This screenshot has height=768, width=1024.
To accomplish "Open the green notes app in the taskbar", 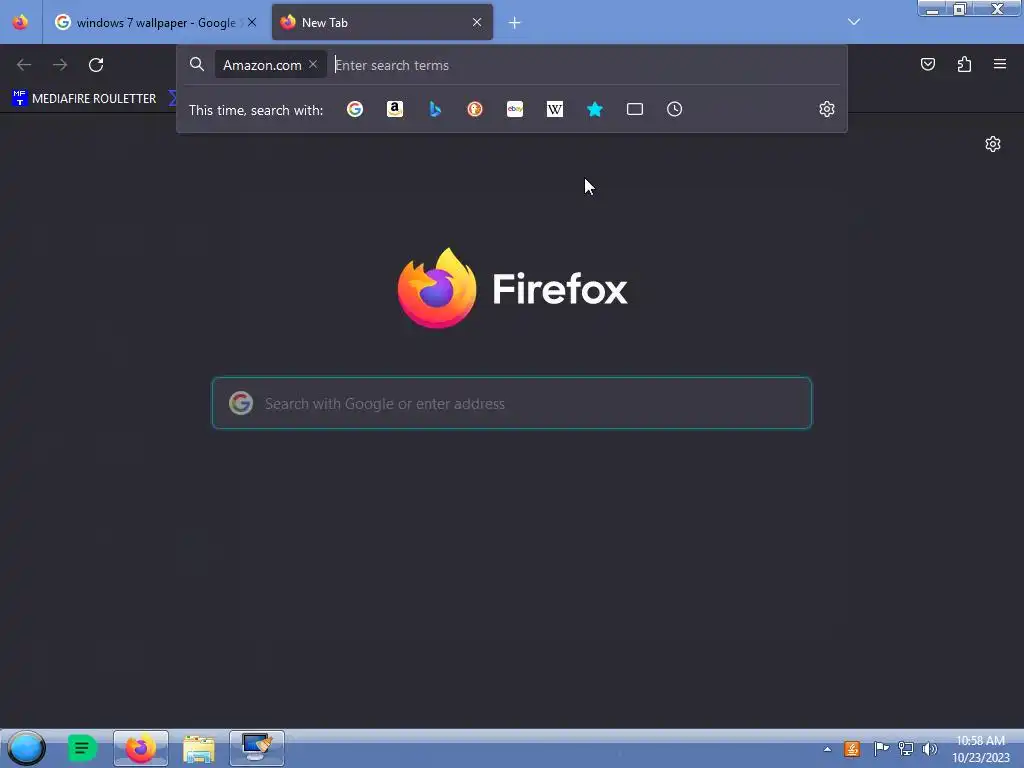I will click(x=82, y=748).
